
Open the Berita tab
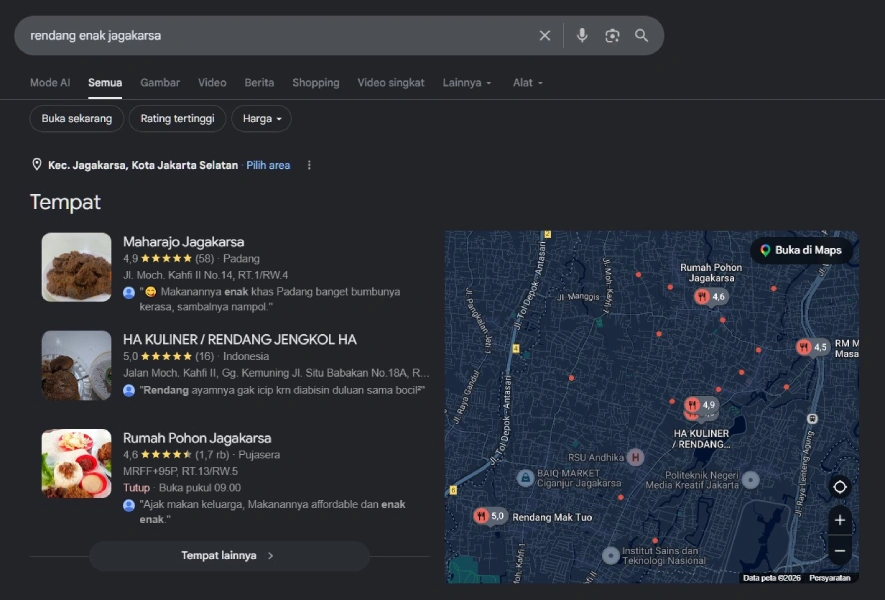point(259,82)
